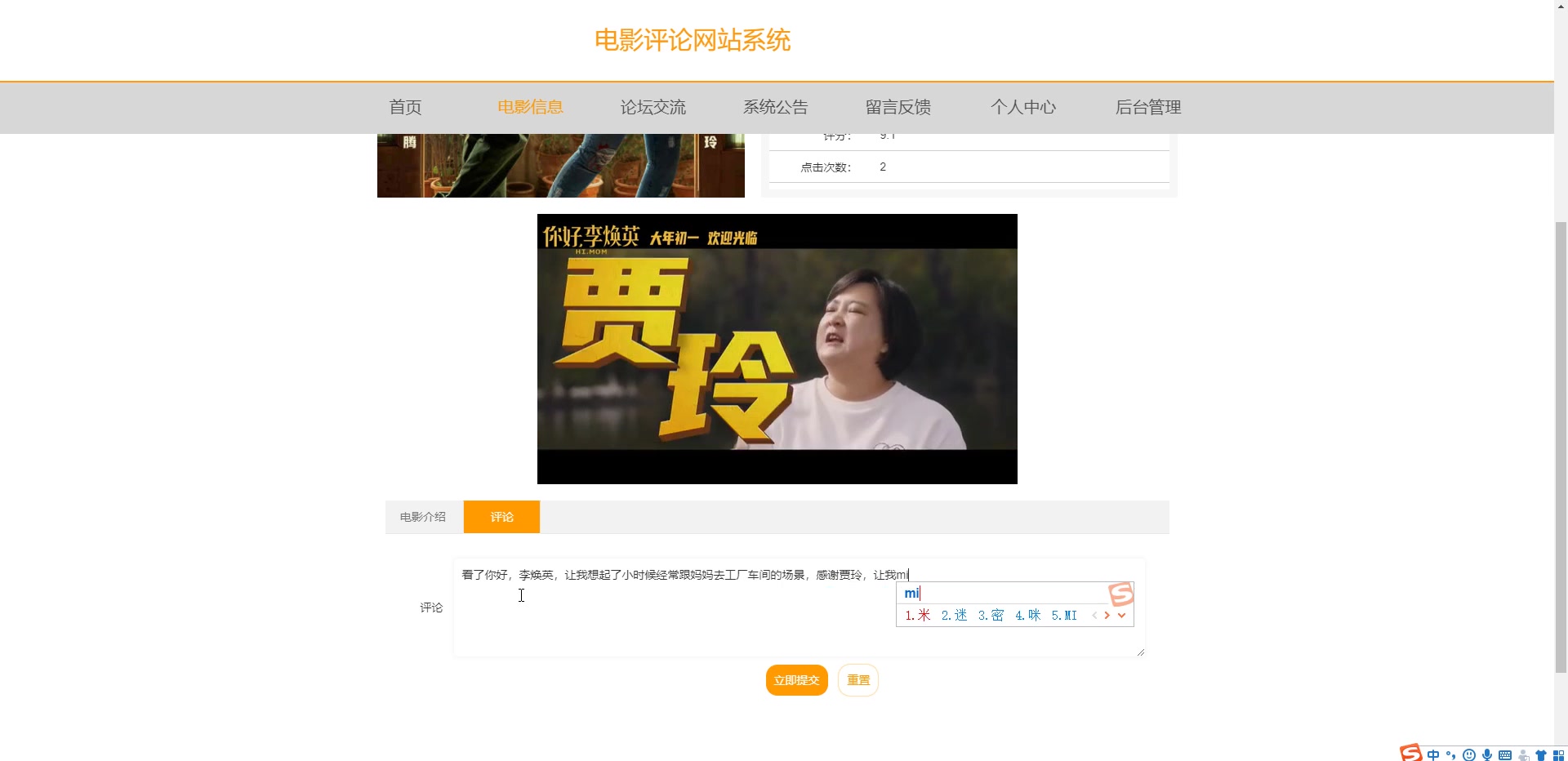Click the 贾玲 movie trailer video

tap(777, 349)
